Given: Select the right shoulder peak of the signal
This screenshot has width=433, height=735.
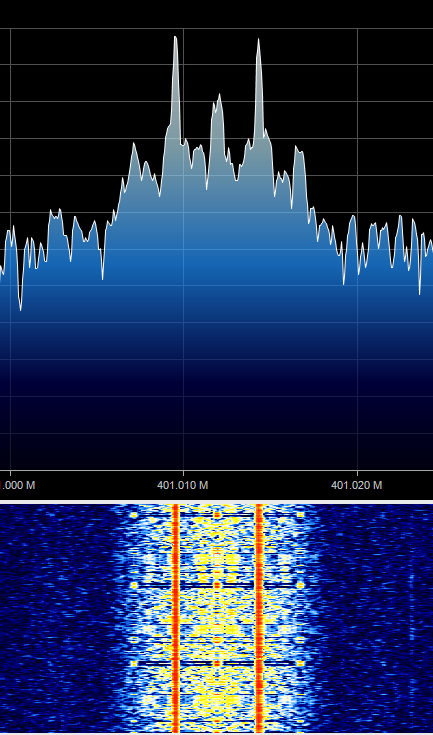Looking at the screenshot, I should tap(297, 149).
